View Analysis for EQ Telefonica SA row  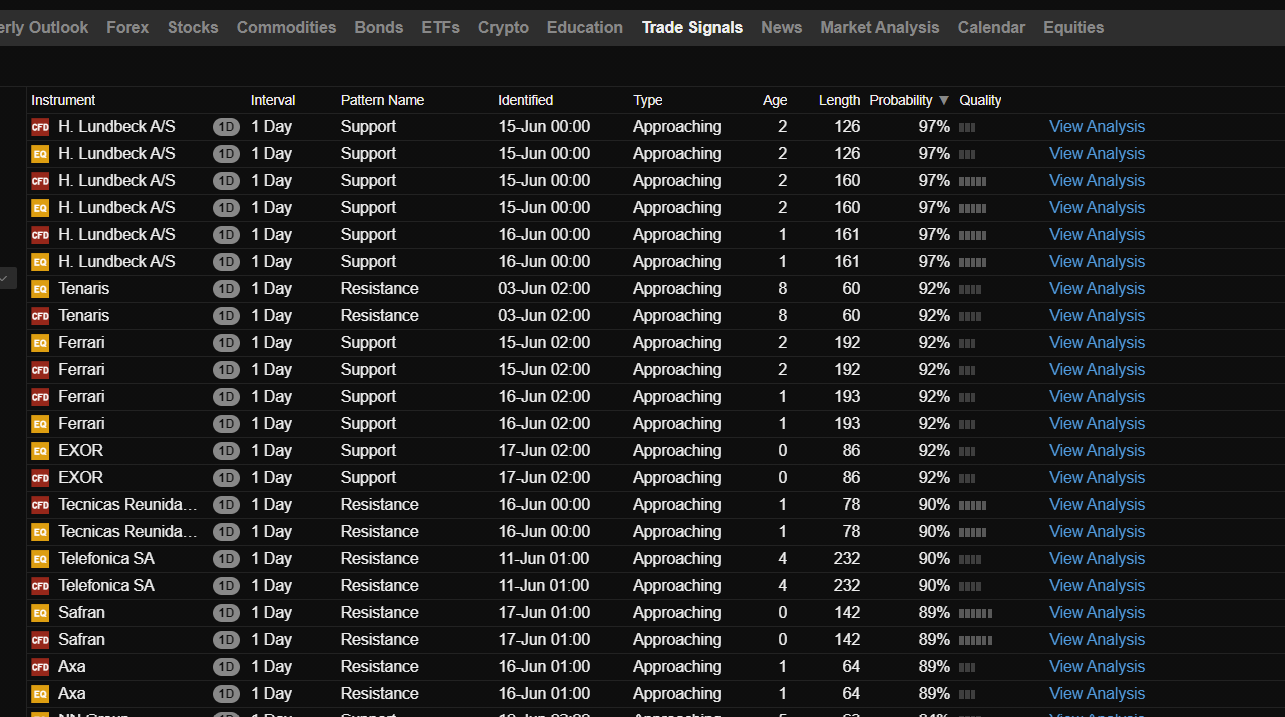1097,559
